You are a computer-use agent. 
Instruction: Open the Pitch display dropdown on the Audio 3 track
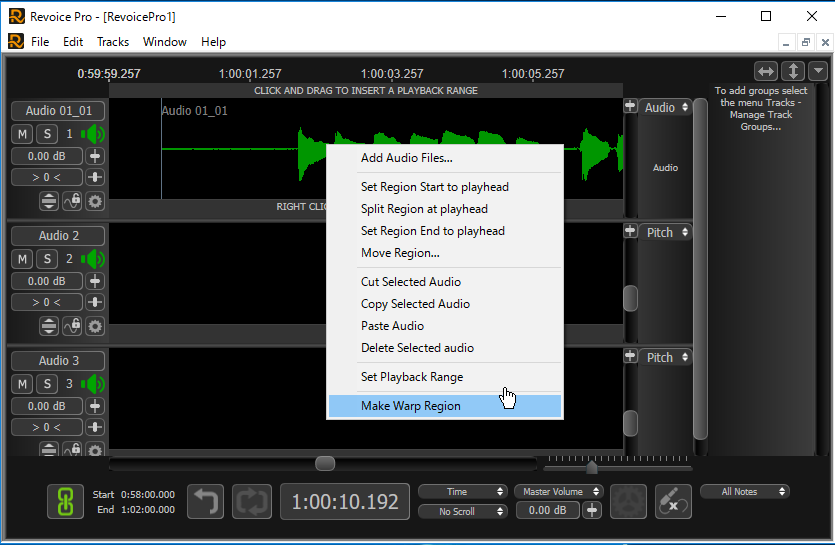(666, 357)
